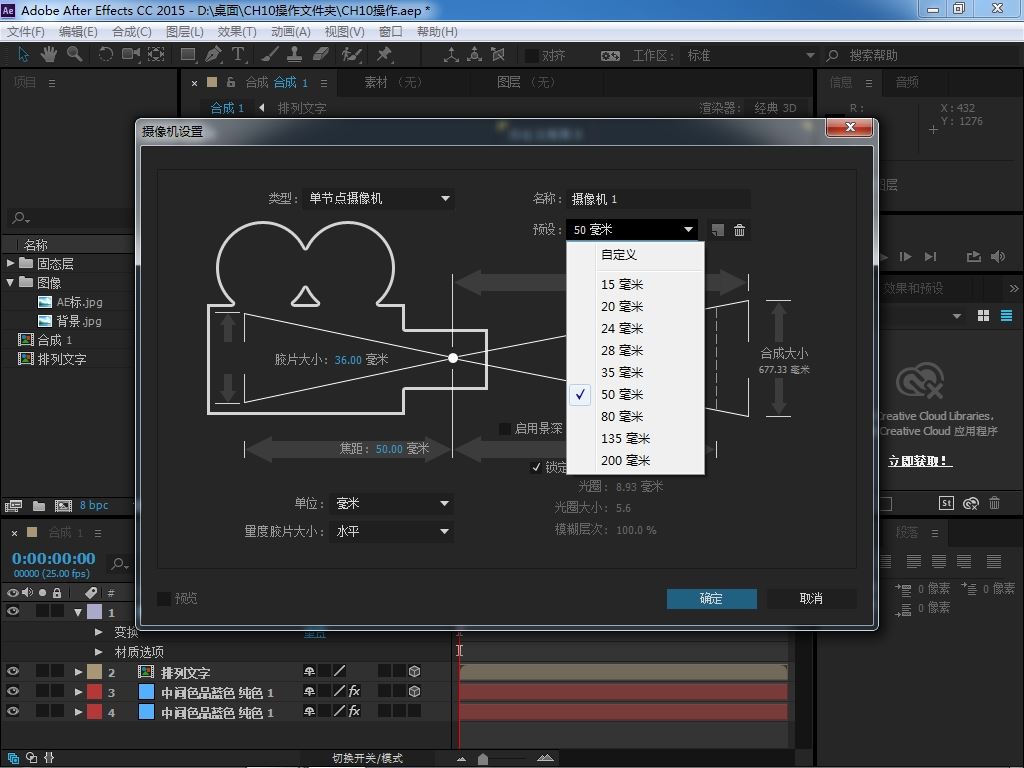
Task: Select the 自定义 preset option
Action: click(x=635, y=255)
